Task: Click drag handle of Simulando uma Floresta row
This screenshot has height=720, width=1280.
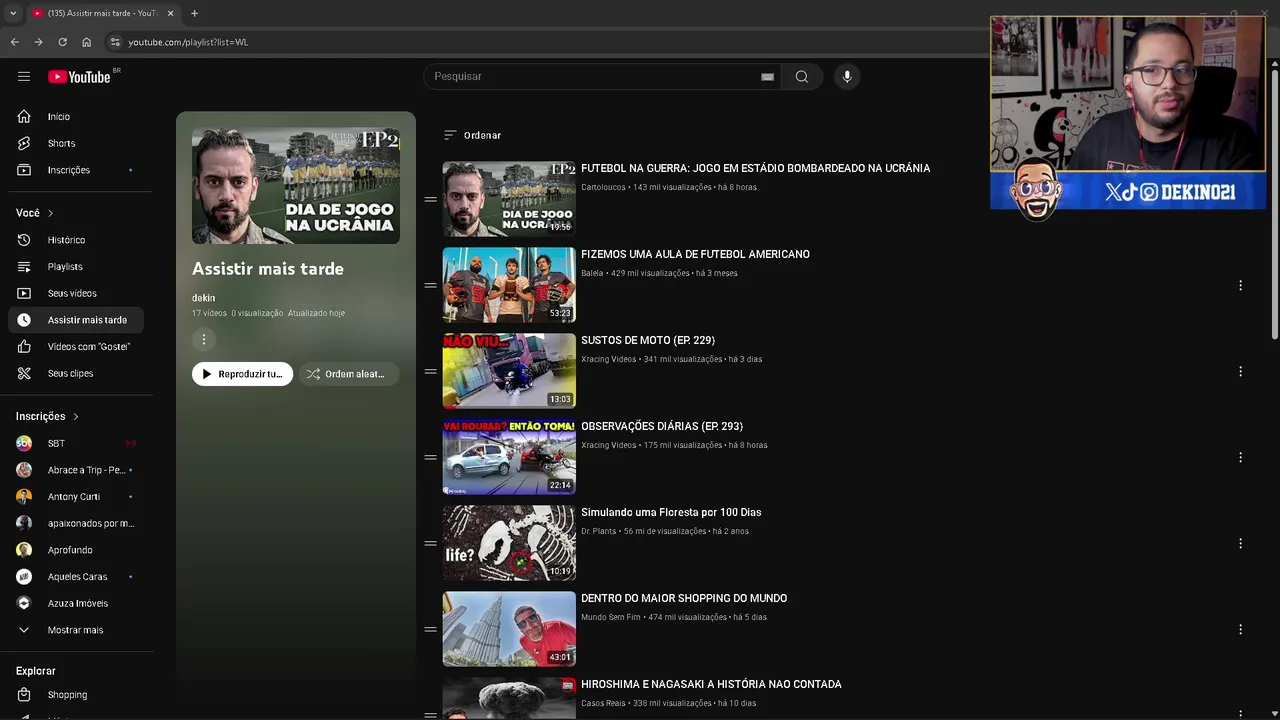Action: tap(430, 543)
